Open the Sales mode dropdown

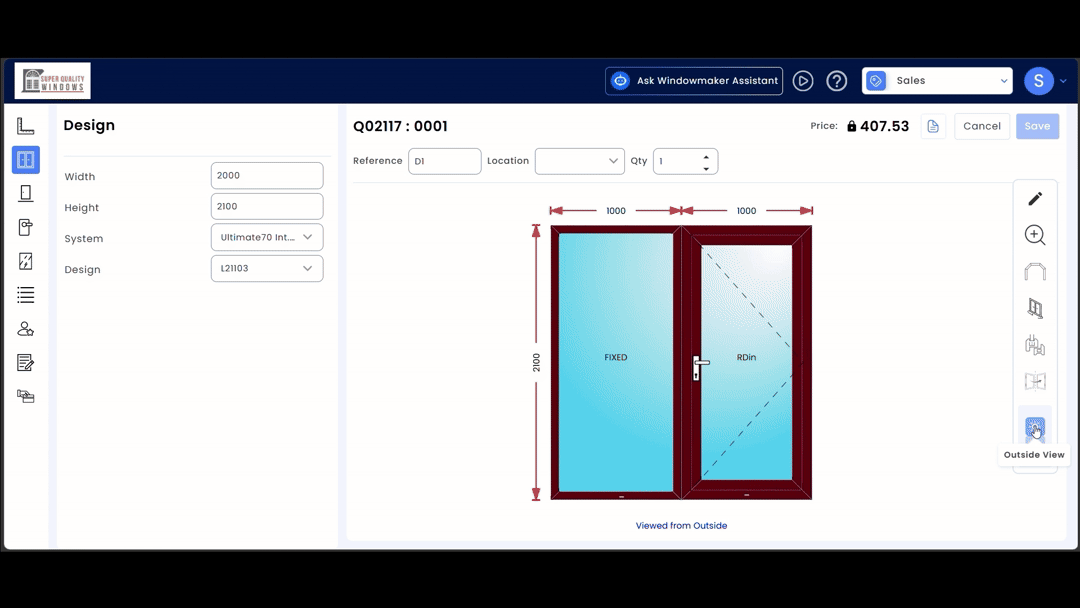point(937,81)
